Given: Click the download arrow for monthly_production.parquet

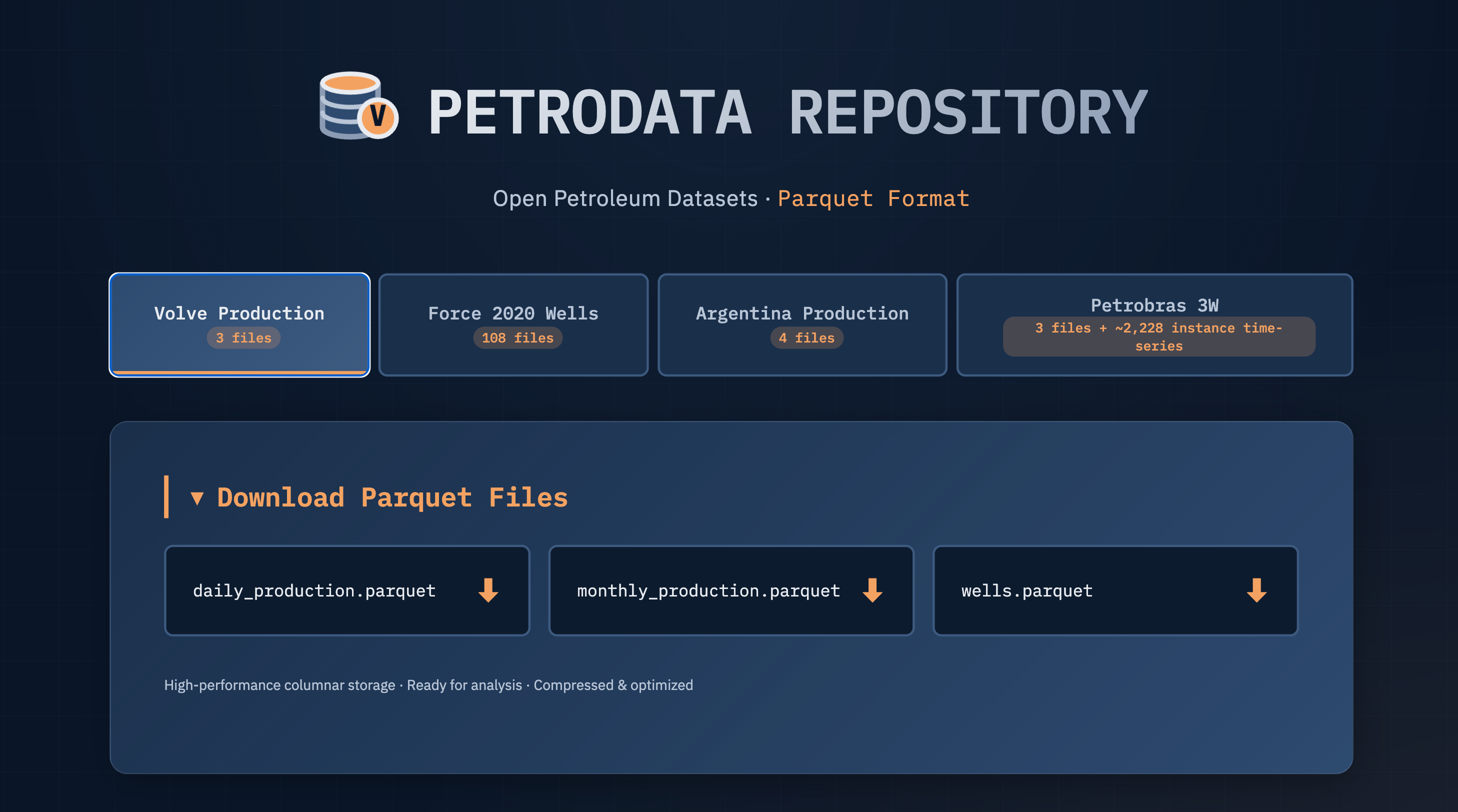Looking at the screenshot, I should [x=872, y=590].
